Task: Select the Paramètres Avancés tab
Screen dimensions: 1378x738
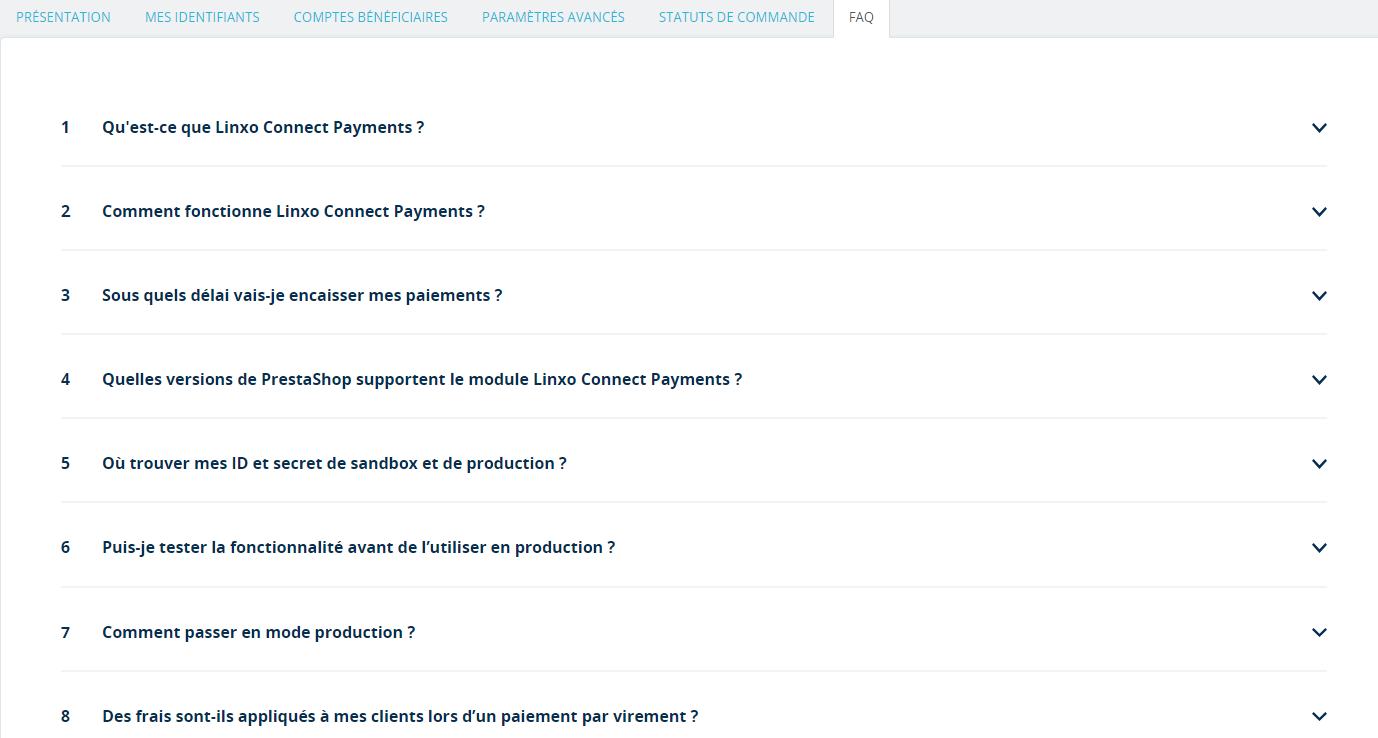Action: (553, 18)
